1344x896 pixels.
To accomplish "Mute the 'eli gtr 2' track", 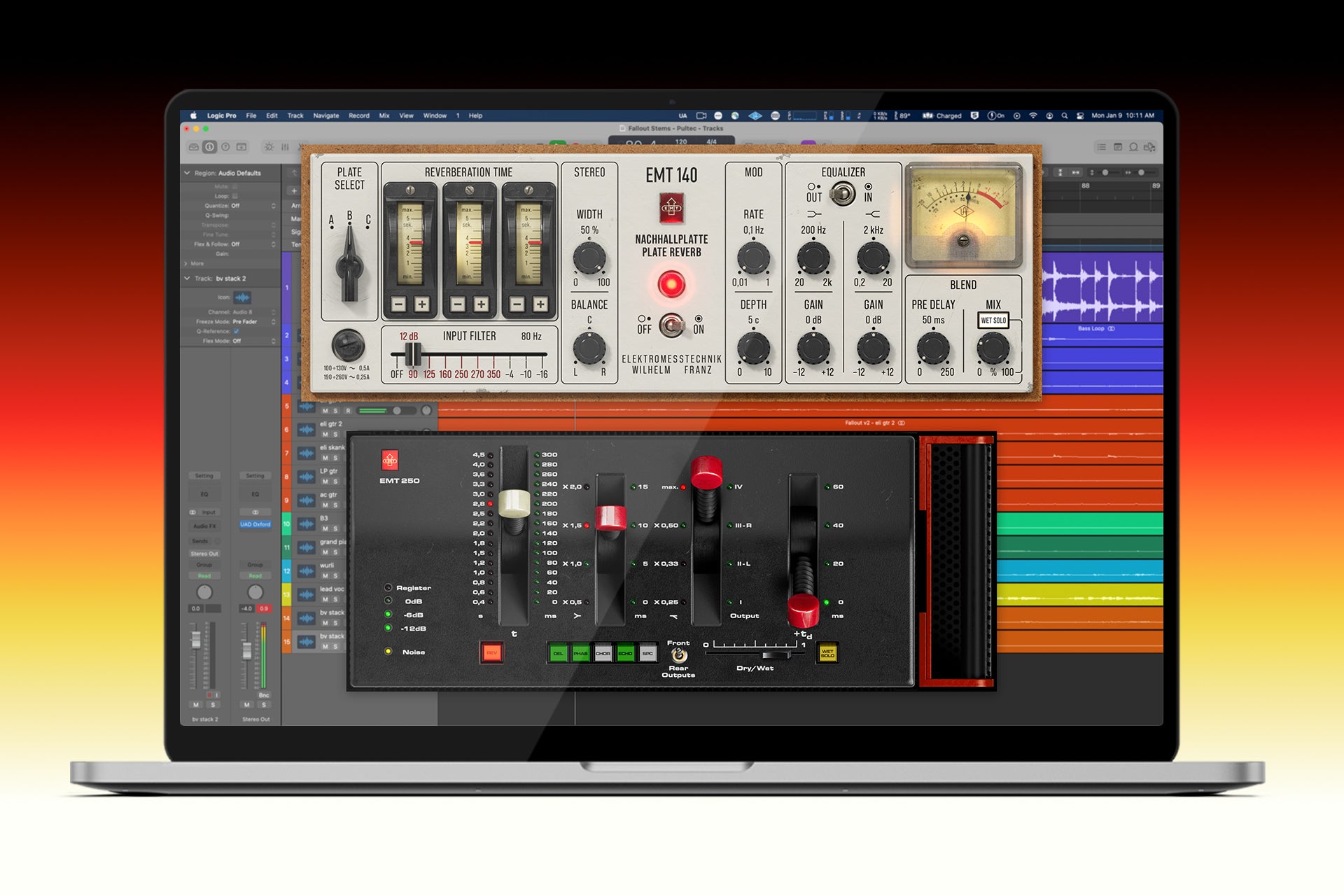I will [x=325, y=435].
